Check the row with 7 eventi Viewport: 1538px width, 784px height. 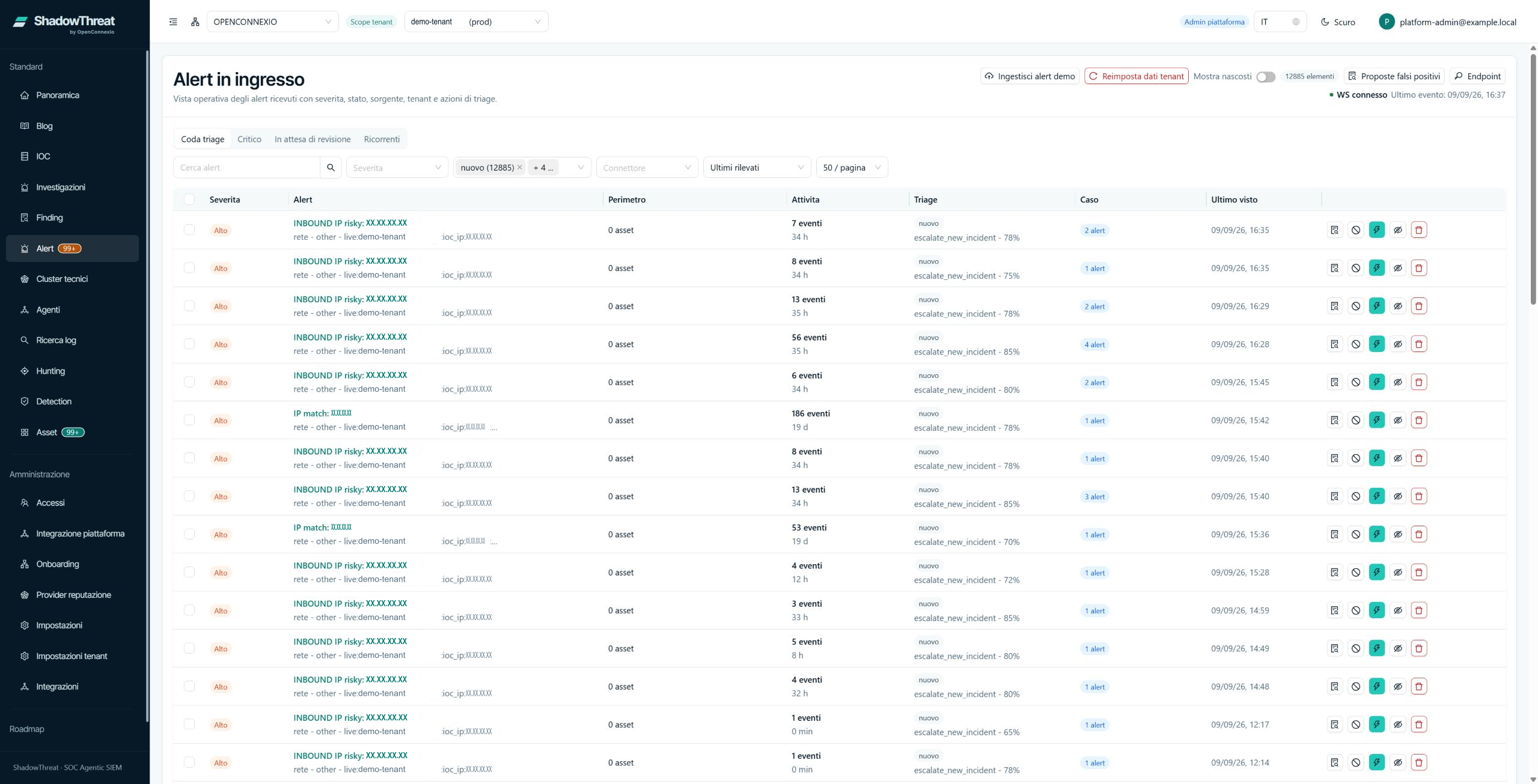(x=189, y=229)
